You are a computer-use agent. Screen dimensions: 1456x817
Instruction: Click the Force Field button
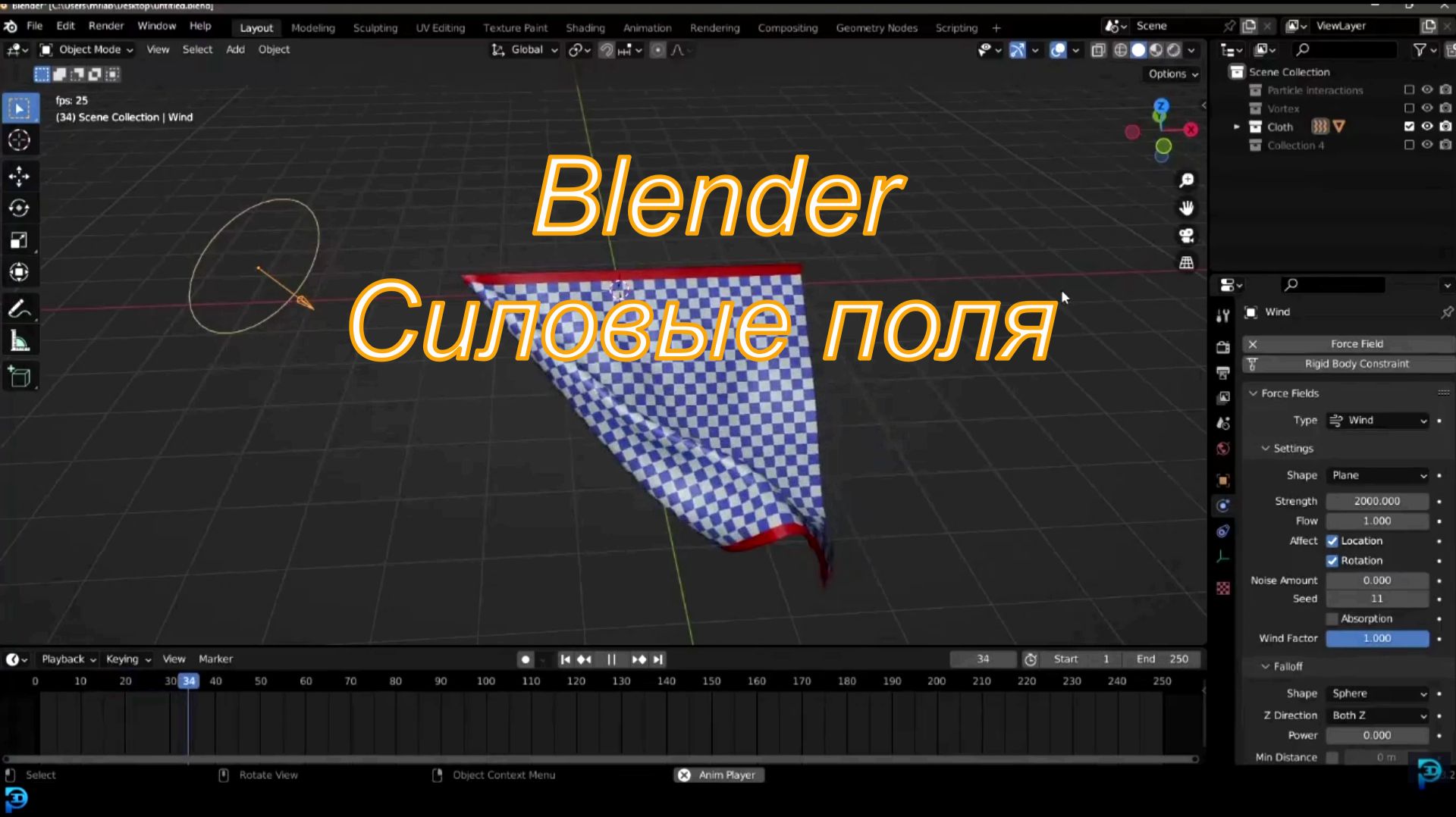click(1348, 344)
